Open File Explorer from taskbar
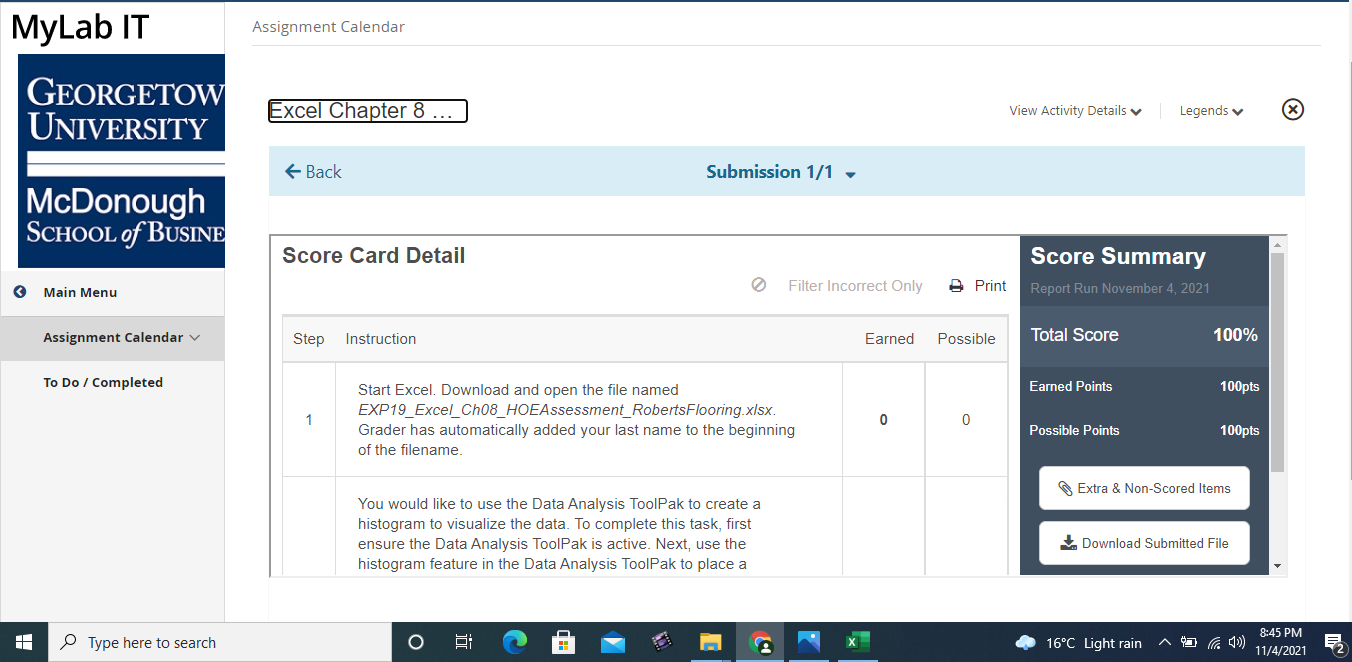The width and height of the screenshot is (1352, 662). [x=710, y=642]
